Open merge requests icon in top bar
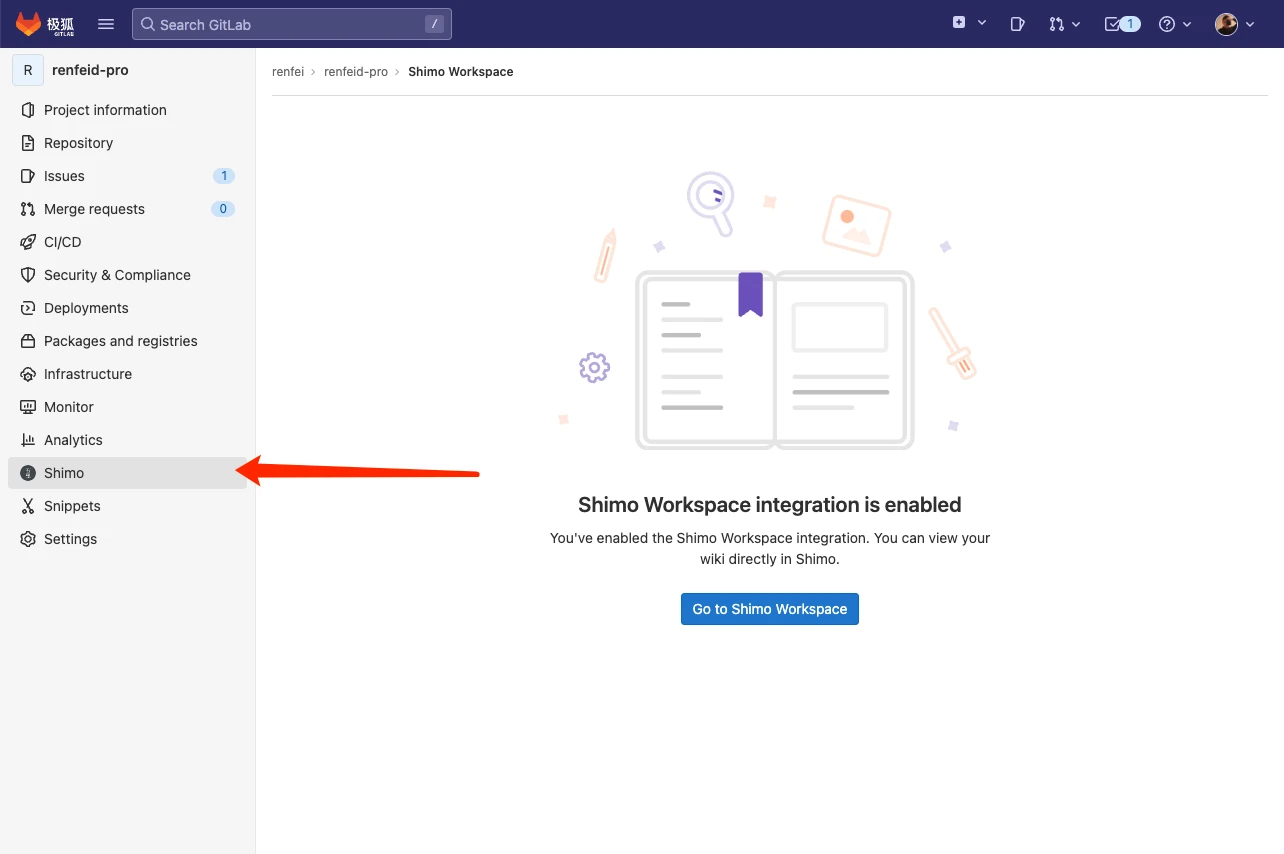The image size is (1284, 854). click(1056, 24)
